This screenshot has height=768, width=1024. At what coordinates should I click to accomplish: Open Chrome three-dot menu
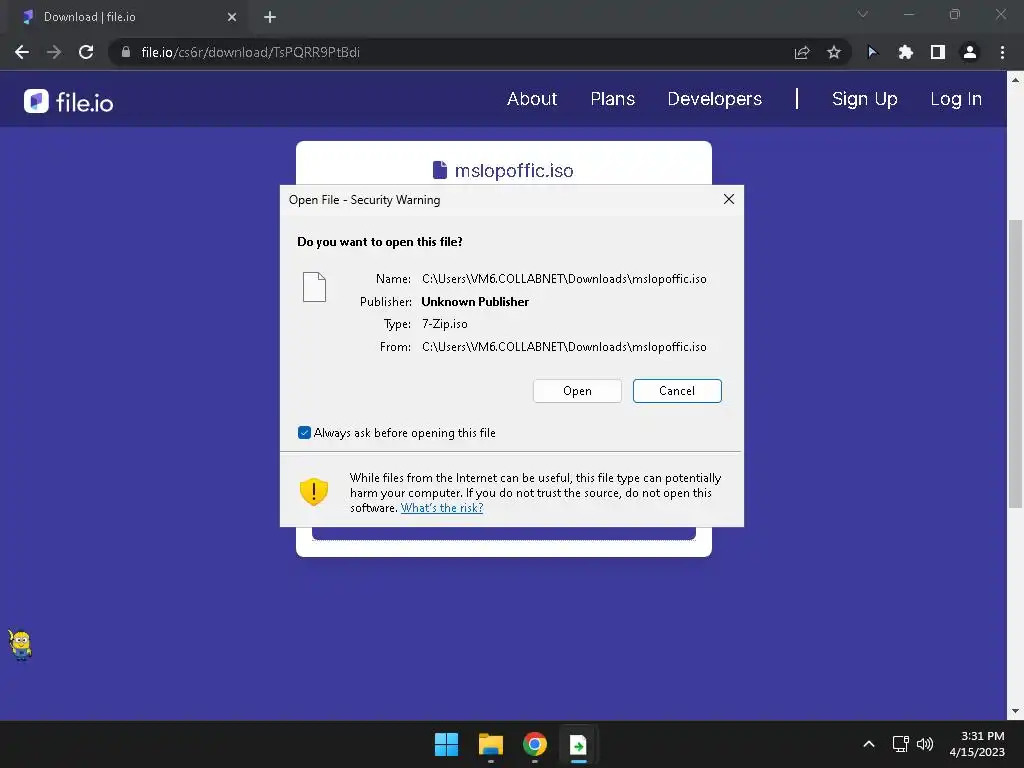coord(1002,52)
